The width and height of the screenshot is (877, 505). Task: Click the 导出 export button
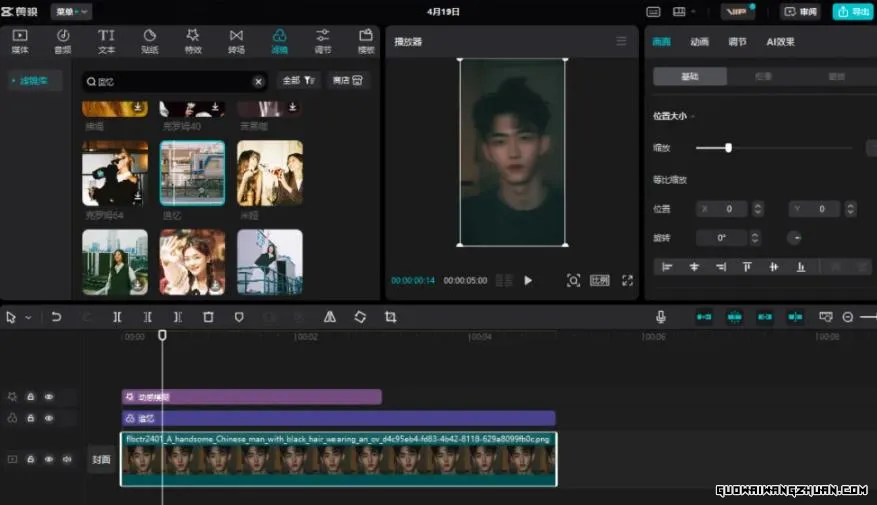pyautogui.click(x=853, y=11)
